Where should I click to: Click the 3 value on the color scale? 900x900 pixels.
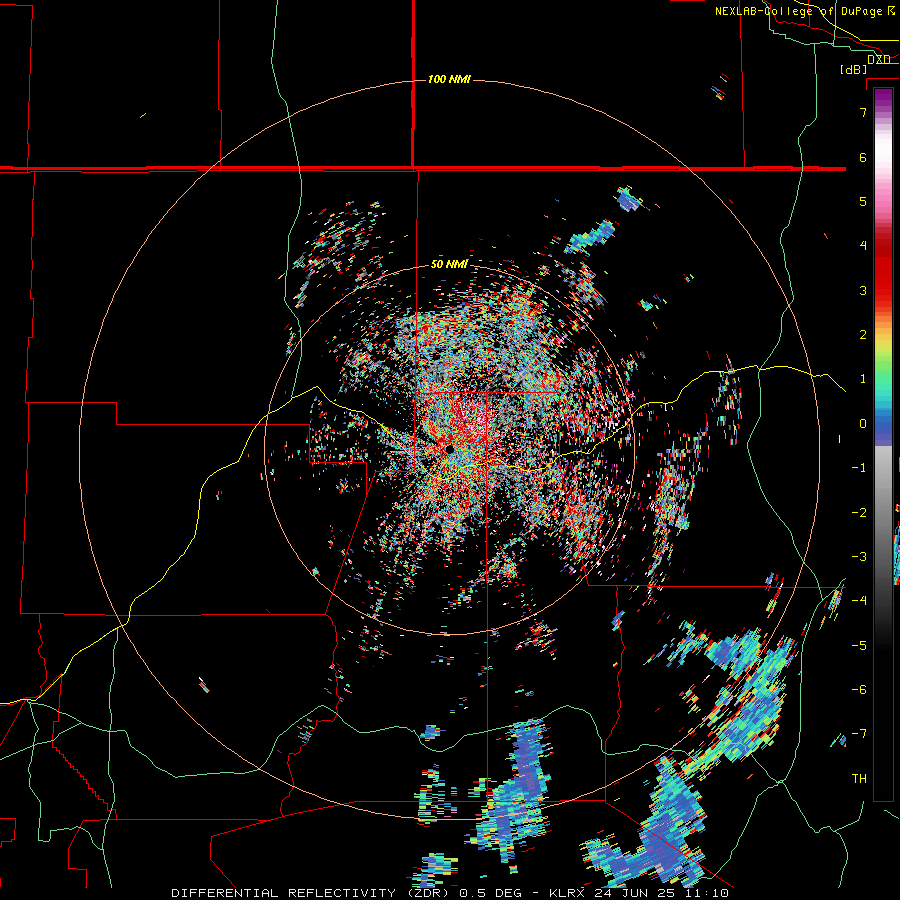[x=863, y=290]
